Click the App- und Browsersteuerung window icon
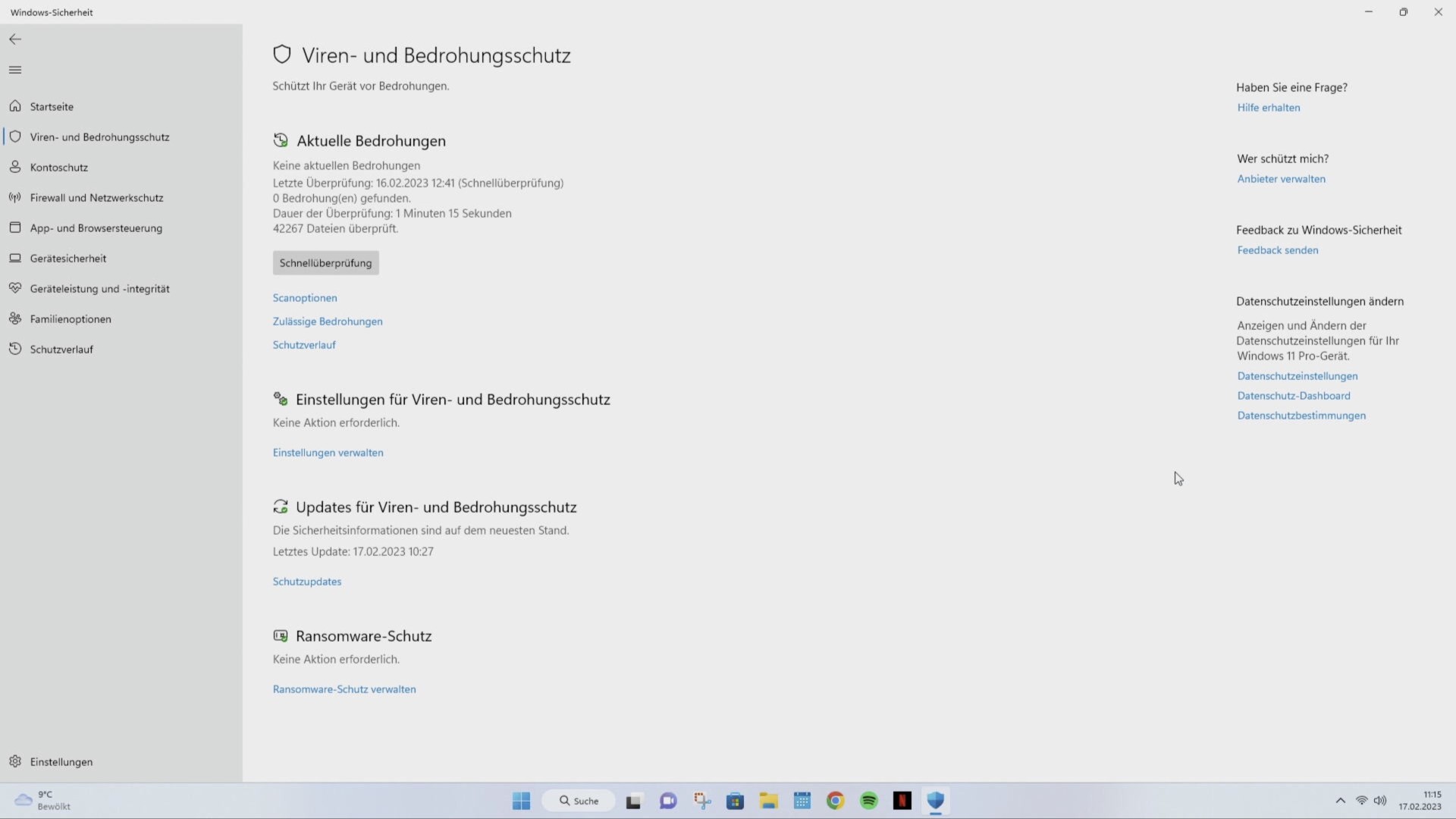This screenshot has width=1456, height=819. [x=15, y=227]
